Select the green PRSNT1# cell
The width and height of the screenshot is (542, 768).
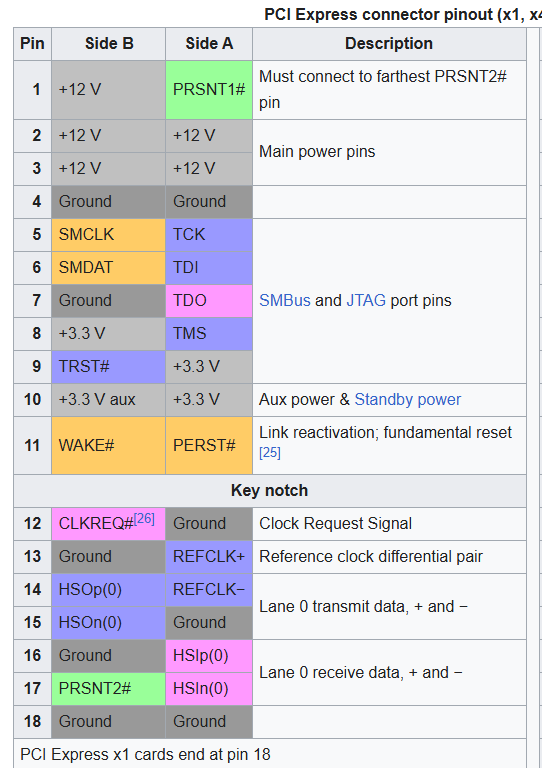tap(209, 90)
